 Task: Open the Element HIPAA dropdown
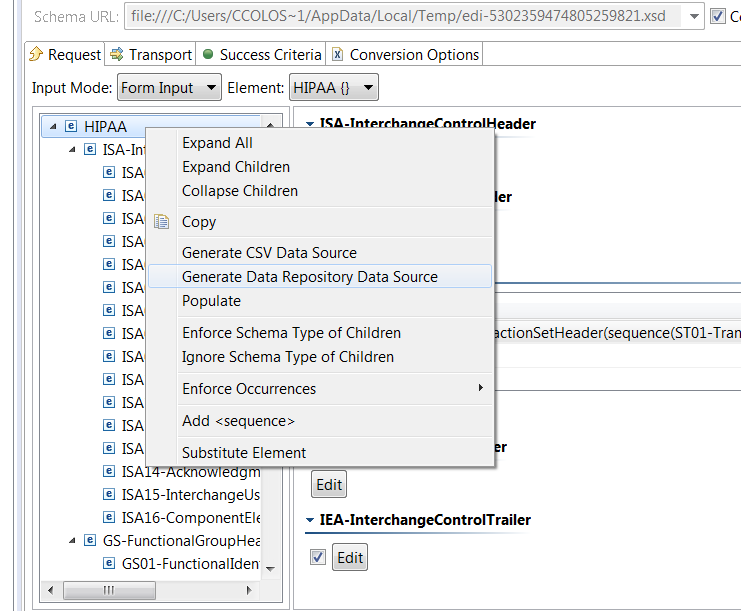pyautogui.click(x=334, y=88)
